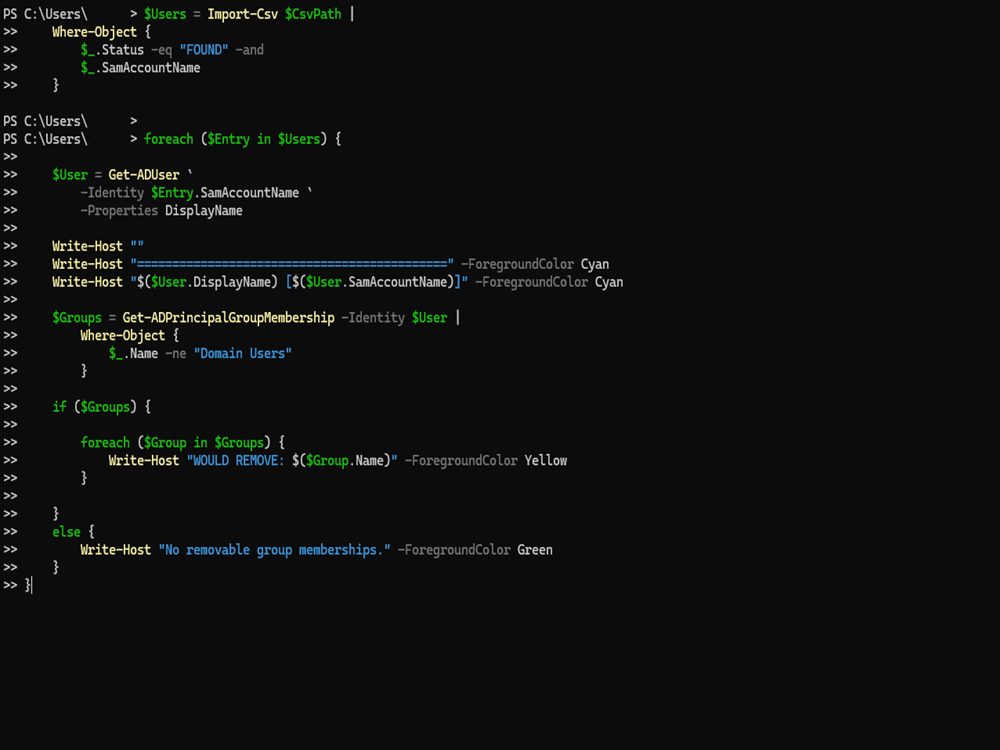Click 'foreach ($Entry in $Users) {' line
This screenshot has width=1000, height=750.
[x=242, y=139]
